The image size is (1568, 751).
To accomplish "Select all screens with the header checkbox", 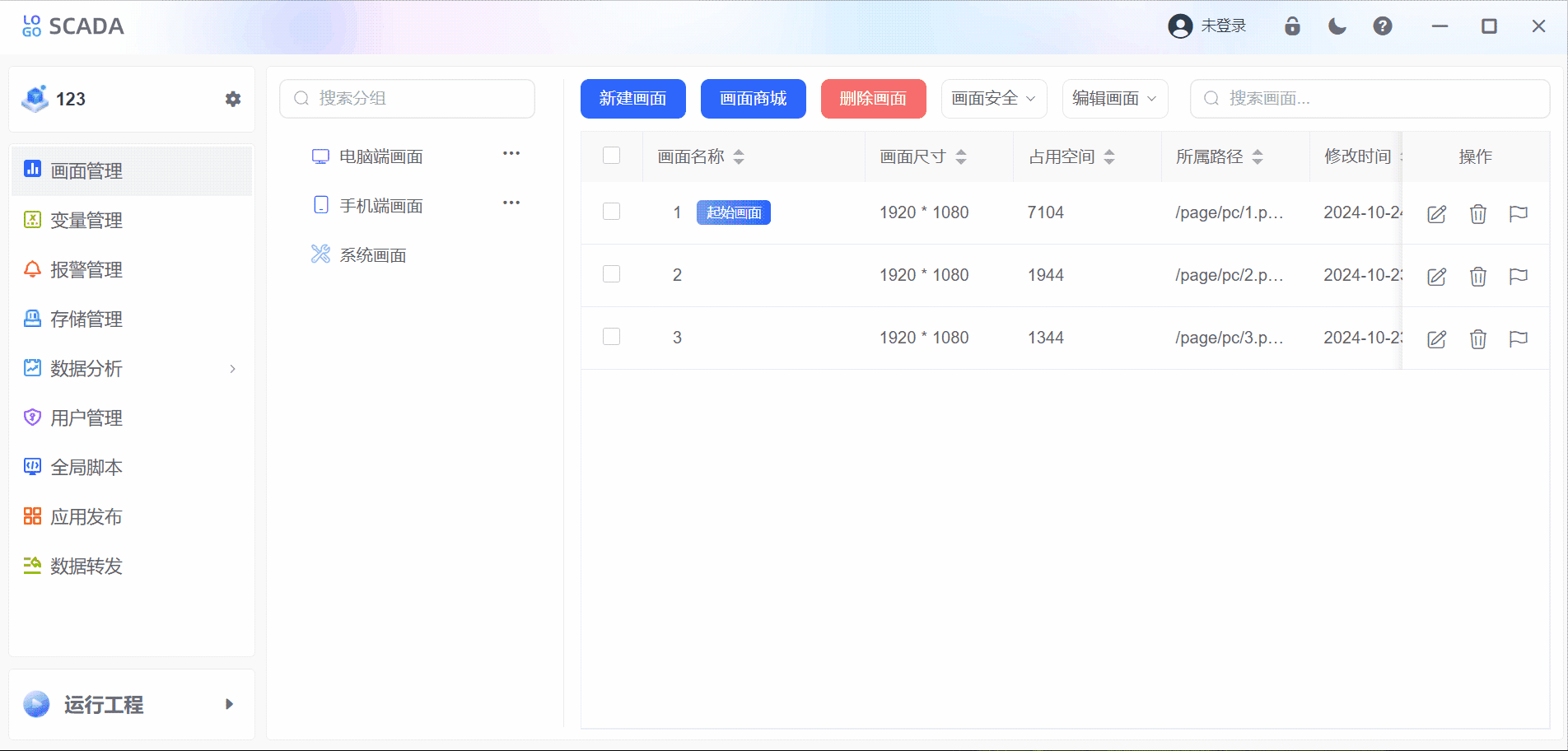I will [x=611, y=156].
